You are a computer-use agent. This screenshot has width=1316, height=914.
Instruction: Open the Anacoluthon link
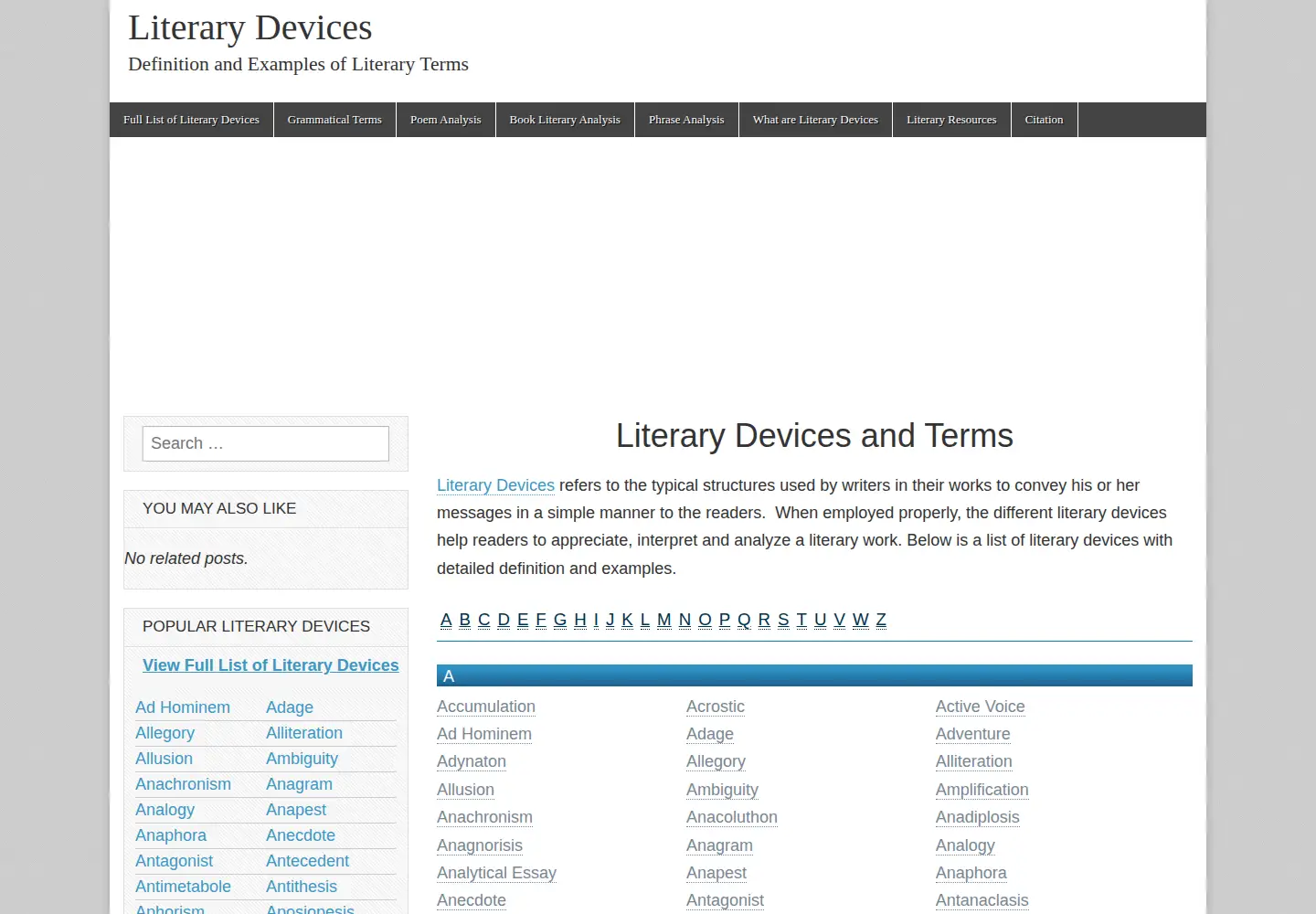[732, 817]
